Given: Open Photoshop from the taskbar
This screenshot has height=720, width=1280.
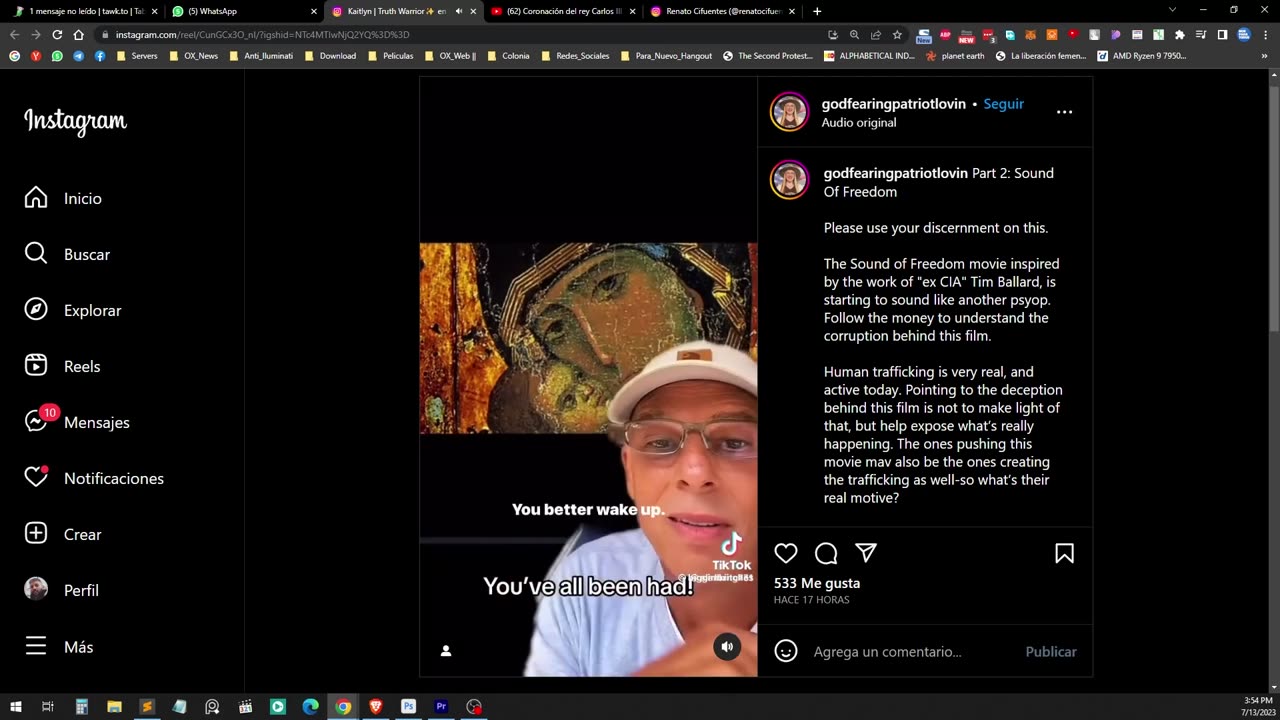Looking at the screenshot, I should point(408,706).
